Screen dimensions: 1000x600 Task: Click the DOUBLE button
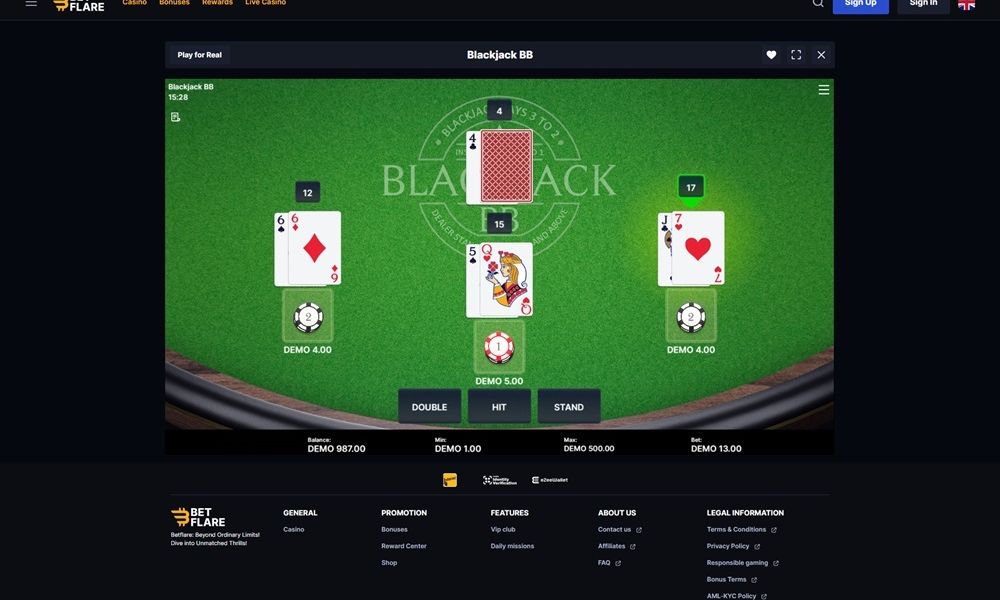[429, 407]
